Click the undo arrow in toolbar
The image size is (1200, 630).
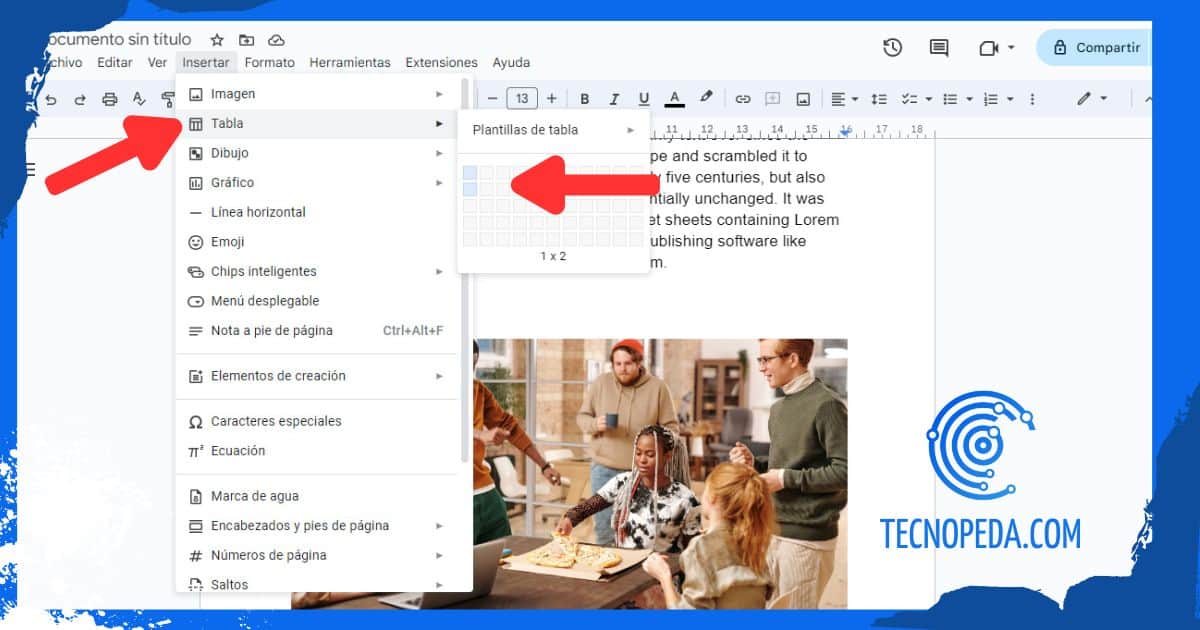coord(51,99)
